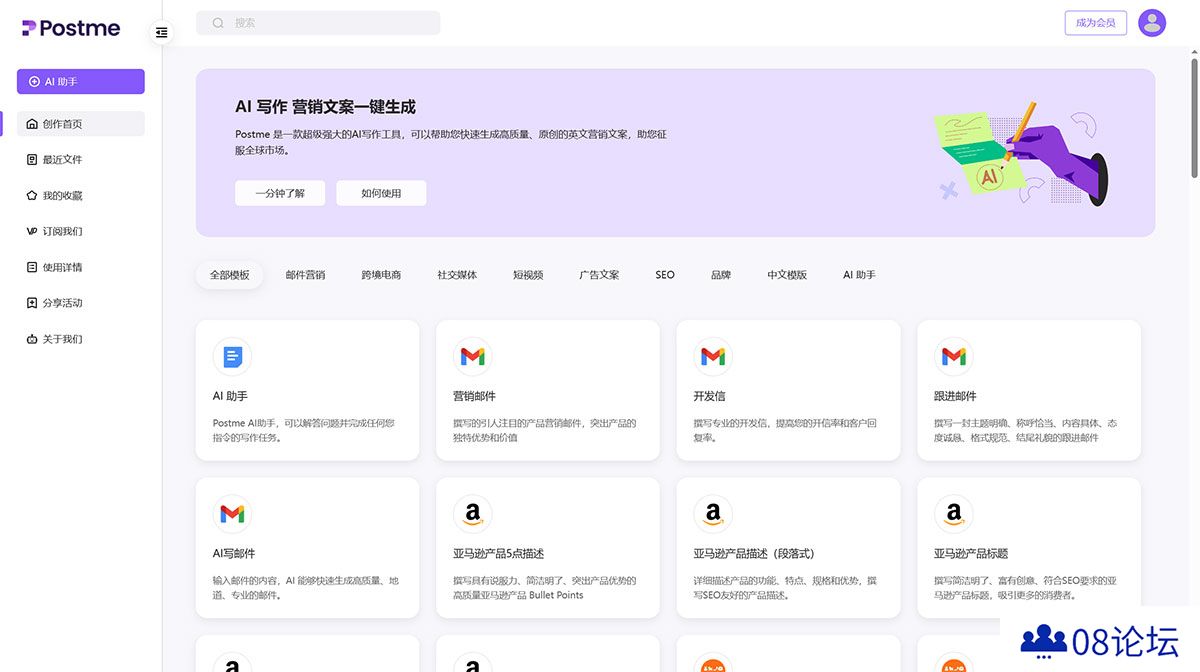Click the Amazon icon on 亚马逊产品描述（段落式） card

click(713, 514)
